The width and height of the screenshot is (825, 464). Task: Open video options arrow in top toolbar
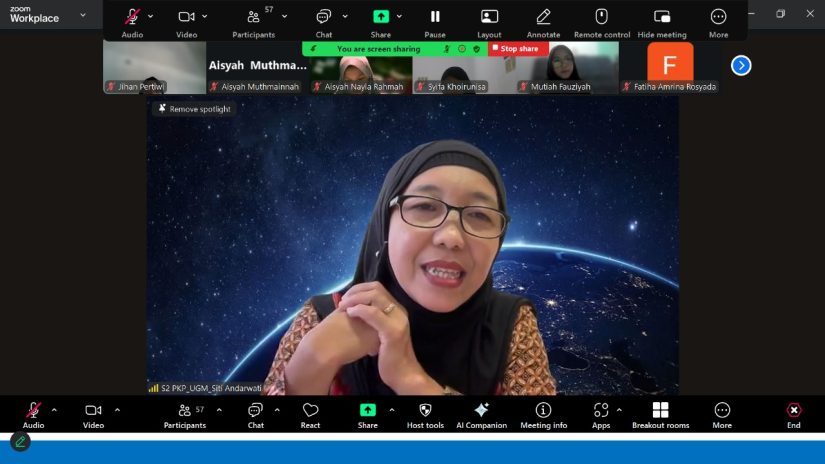click(x=205, y=17)
